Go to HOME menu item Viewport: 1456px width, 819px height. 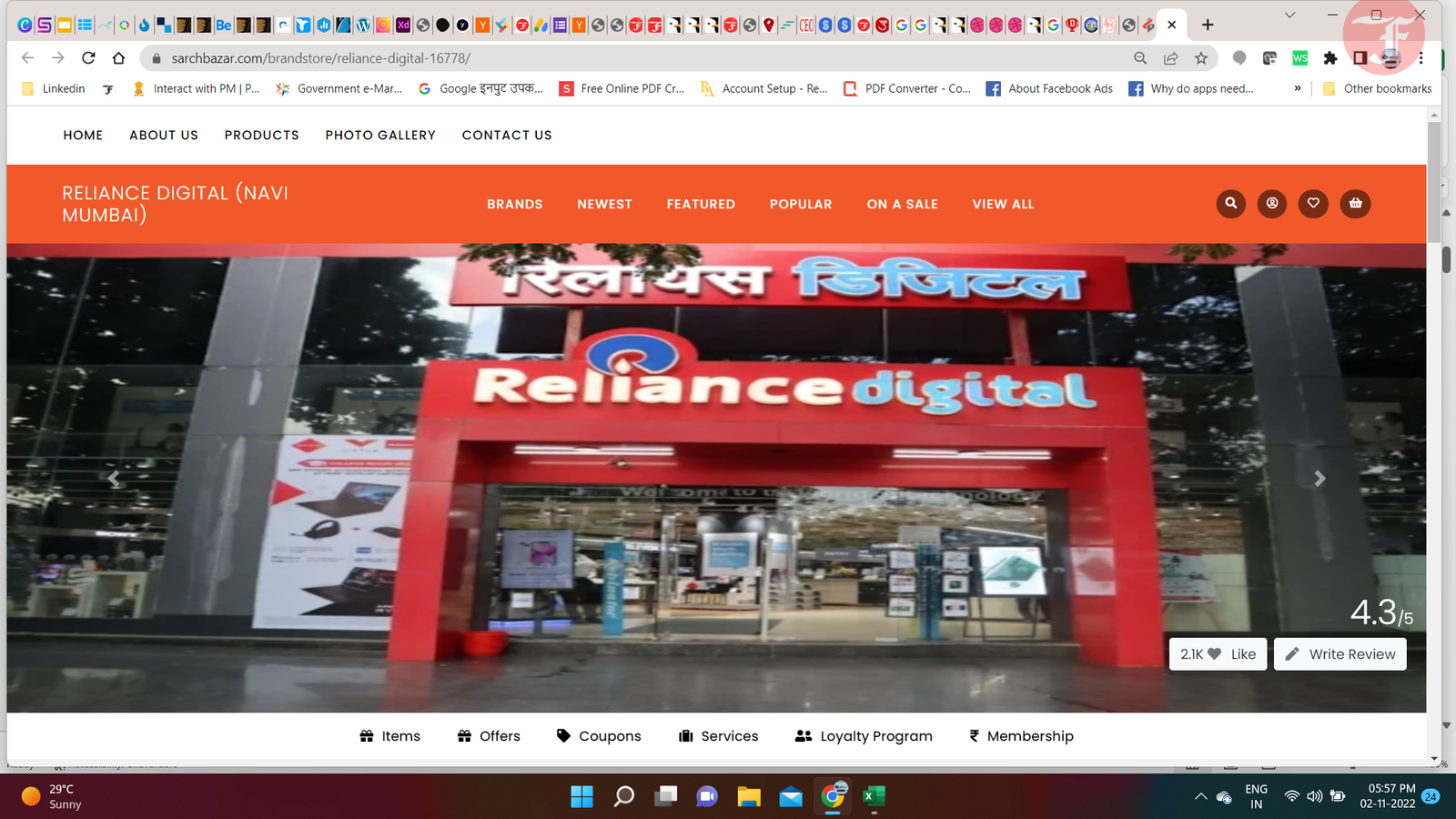click(83, 135)
